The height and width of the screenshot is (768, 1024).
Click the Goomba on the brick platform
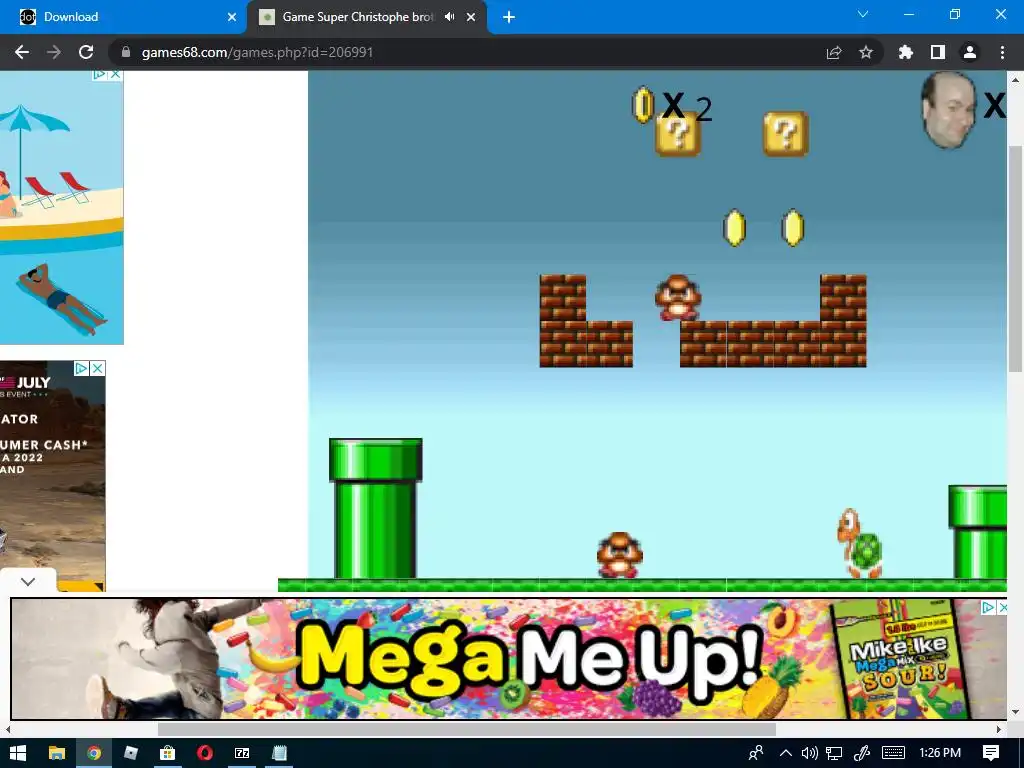(678, 298)
